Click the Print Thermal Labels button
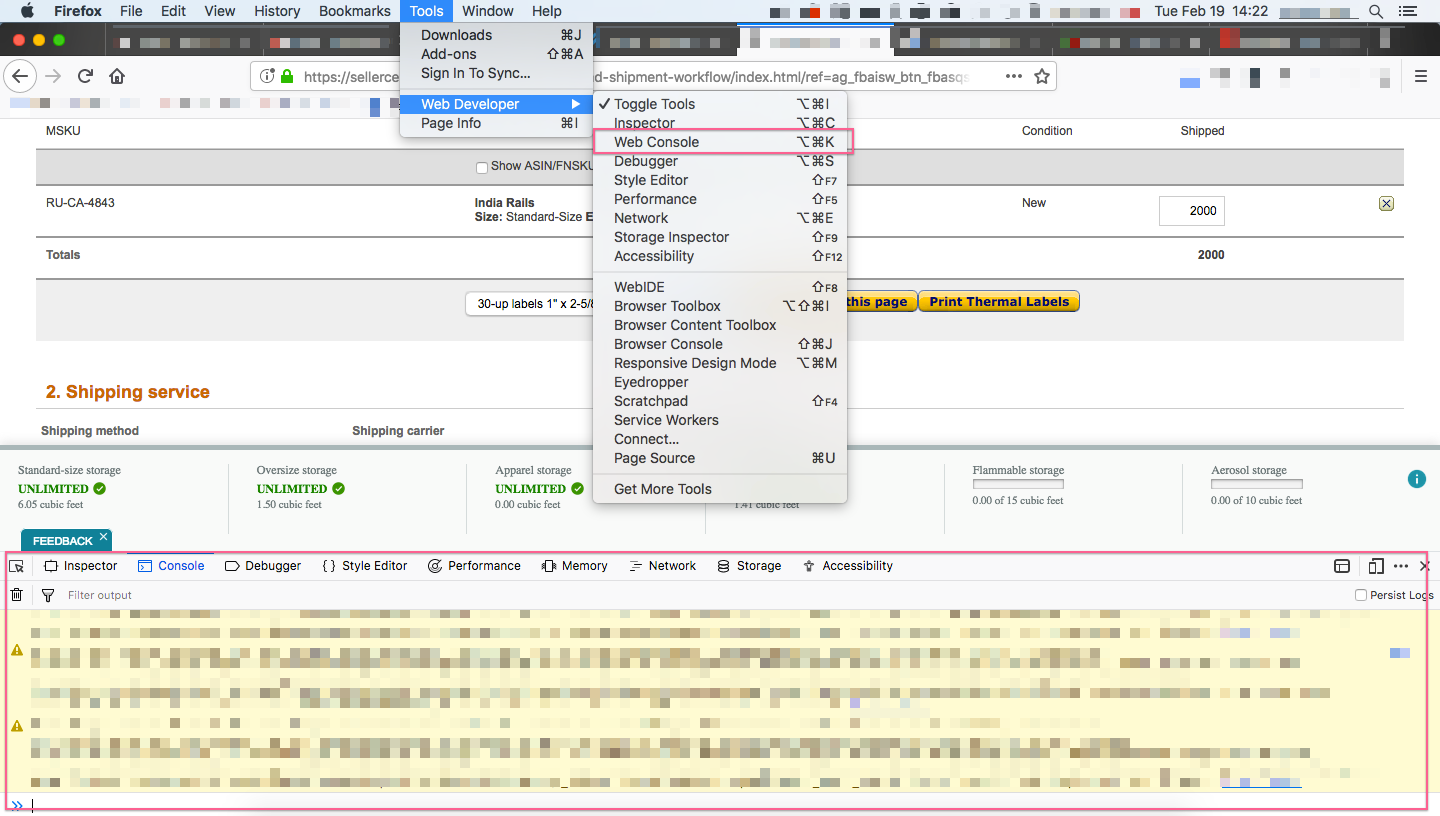Image resolution: width=1440 pixels, height=816 pixels. (x=998, y=302)
